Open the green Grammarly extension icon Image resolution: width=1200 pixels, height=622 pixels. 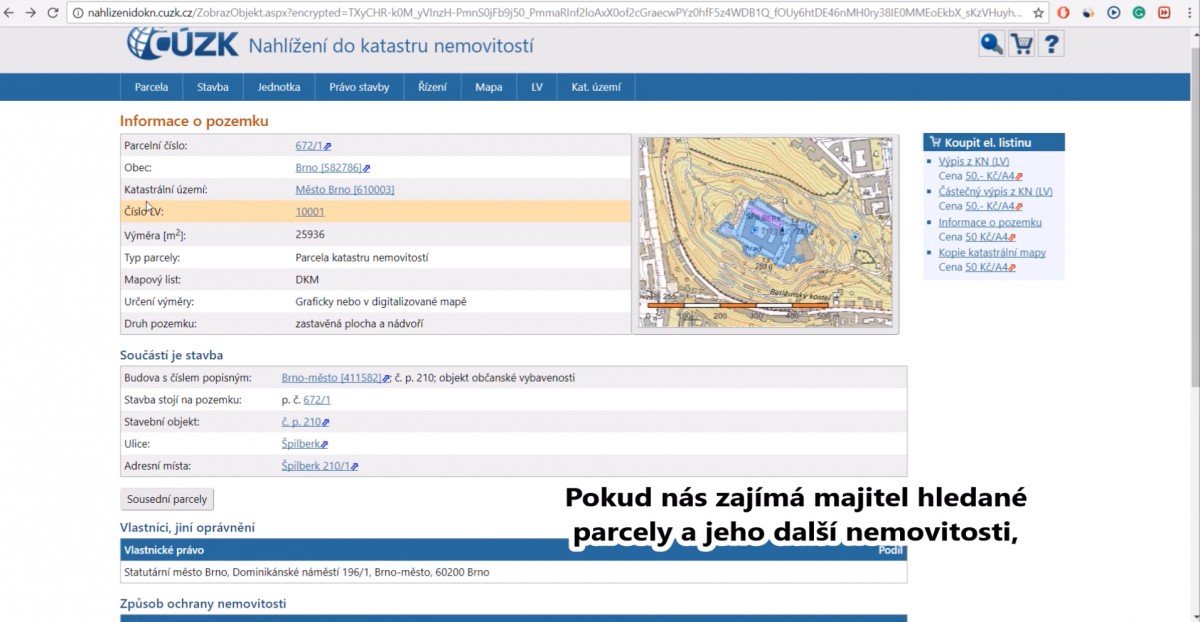(1139, 13)
